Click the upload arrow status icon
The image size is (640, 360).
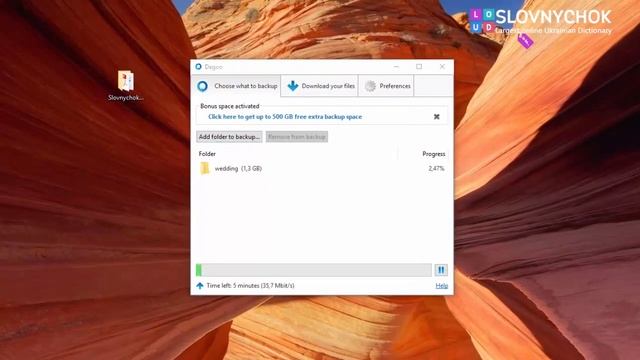click(200, 286)
